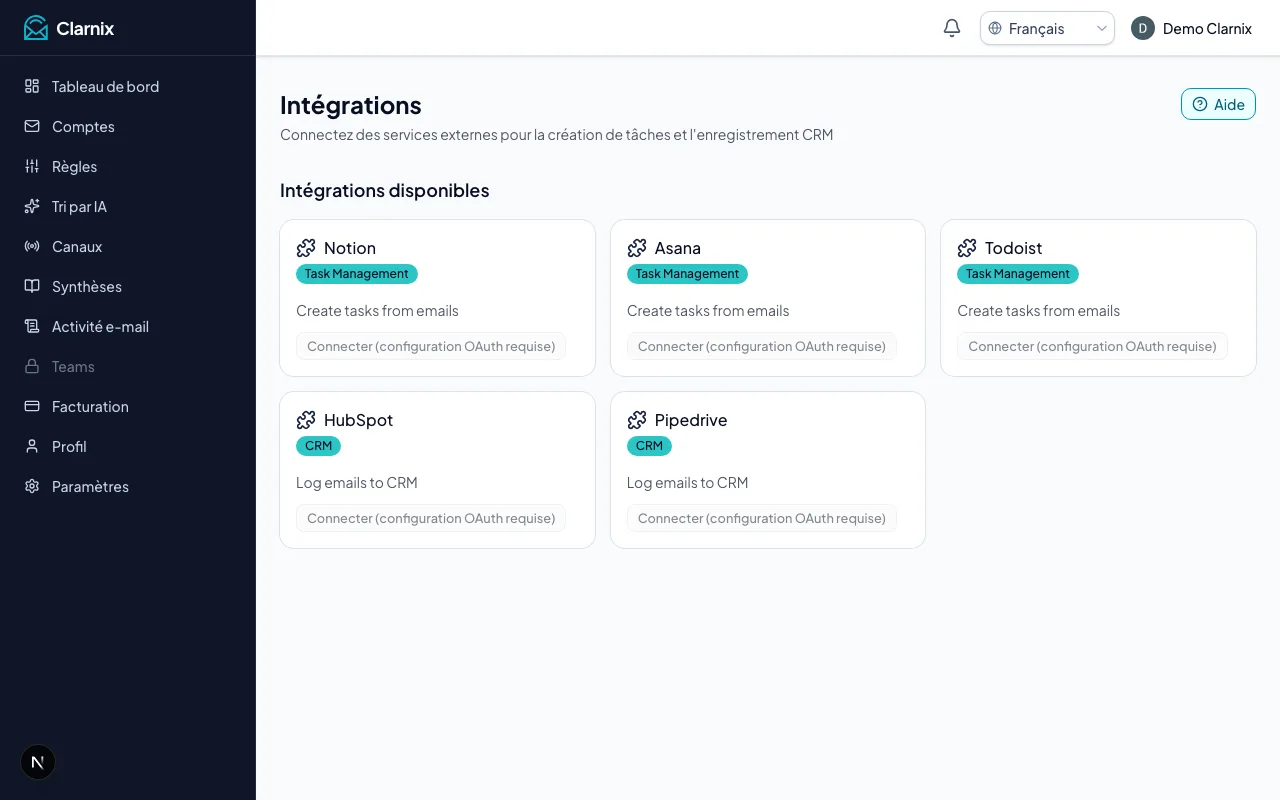The width and height of the screenshot is (1280, 800).
Task: Click 'Create tasks from emails' under Notion
Action: point(377,311)
